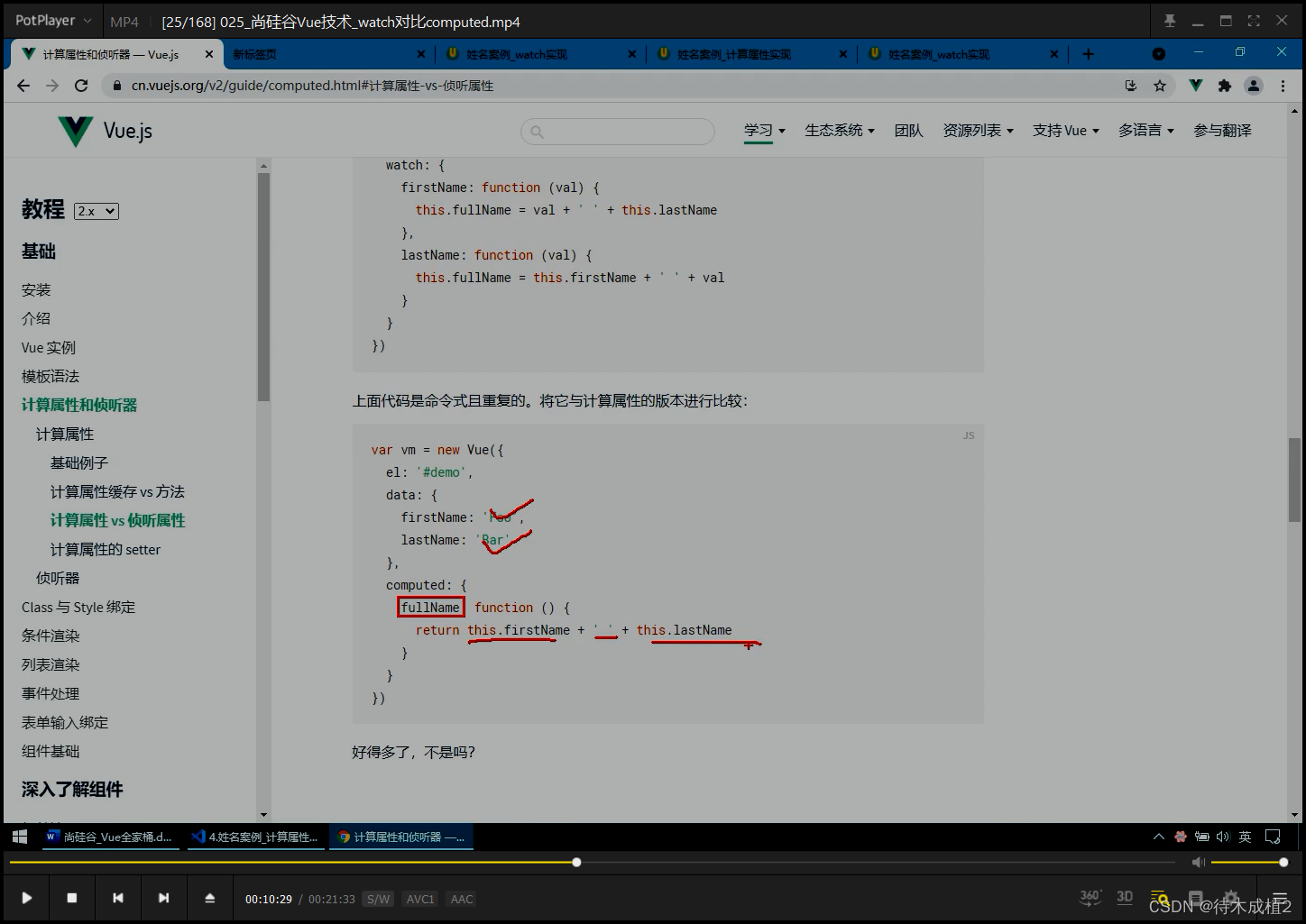Click the browser back arrow
Image resolution: width=1306 pixels, height=924 pixels.
point(23,86)
